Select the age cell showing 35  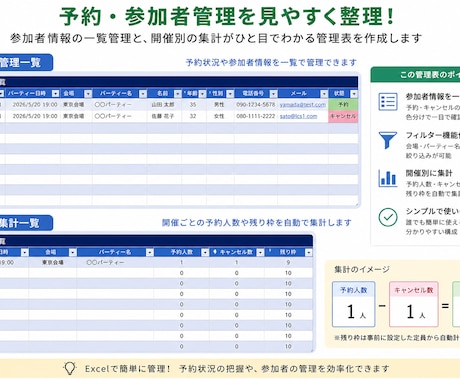pos(194,104)
